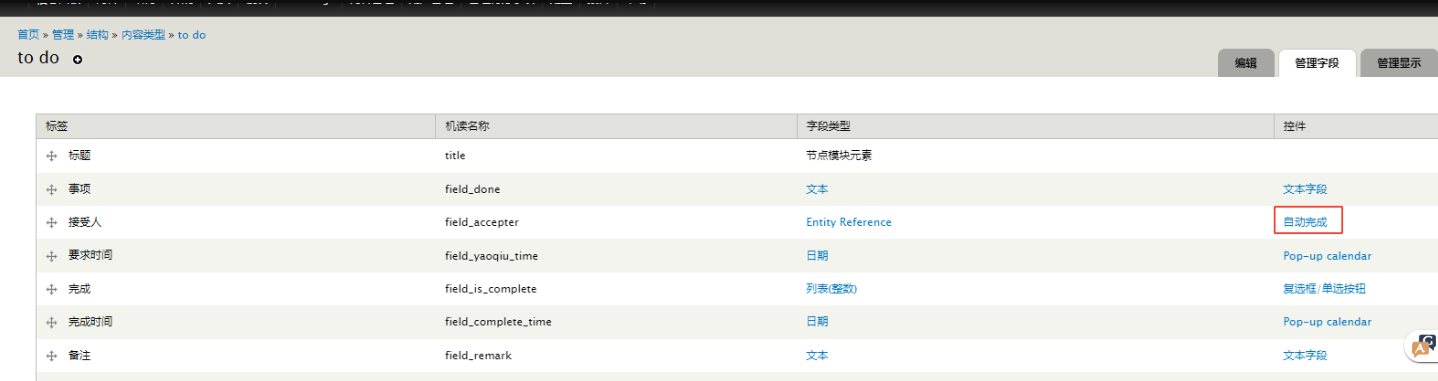Select machine name field_yaoqiu_time
1438x381 pixels.
click(x=491, y=256)
